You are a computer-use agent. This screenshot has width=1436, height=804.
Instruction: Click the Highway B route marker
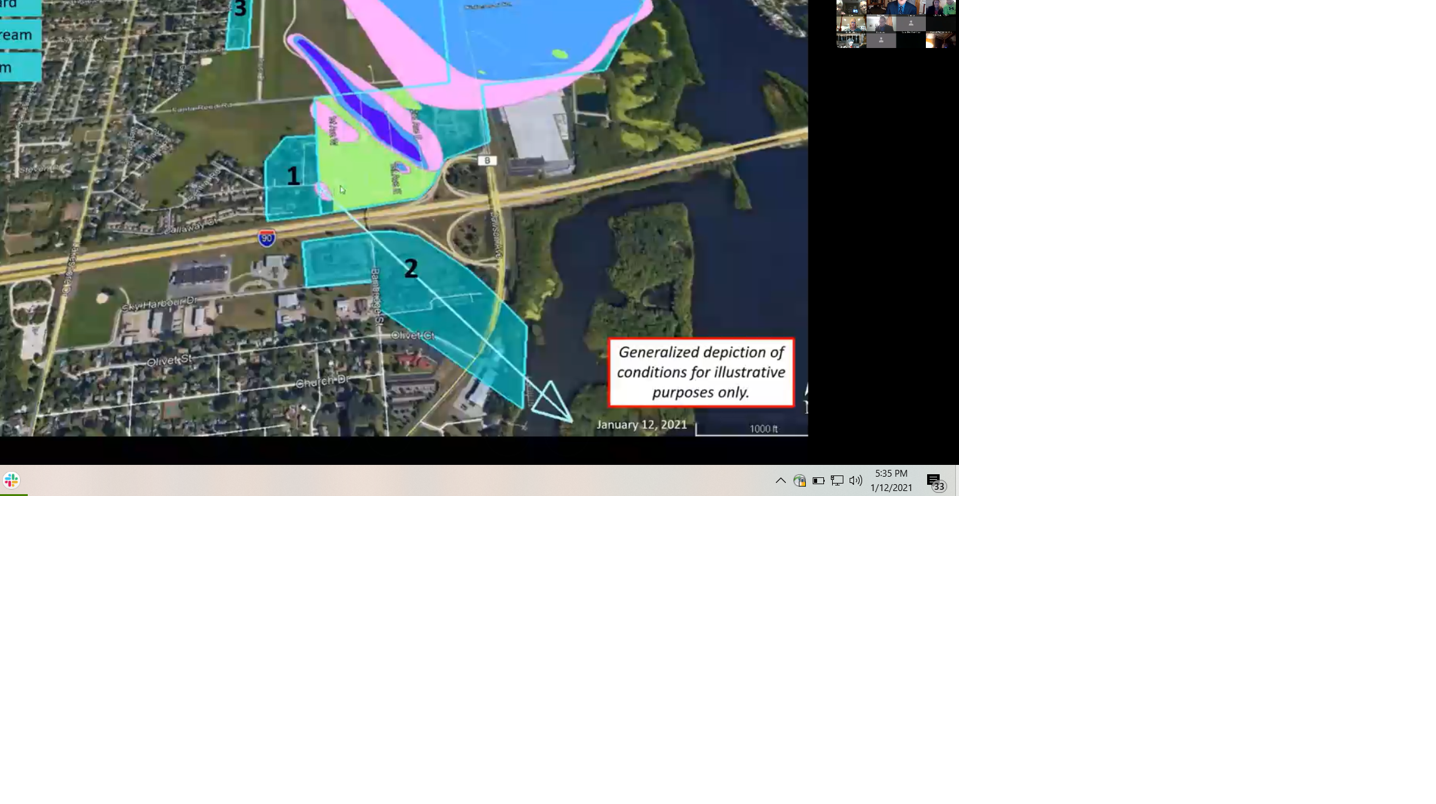pyautogui.click(x=487, y=159)
